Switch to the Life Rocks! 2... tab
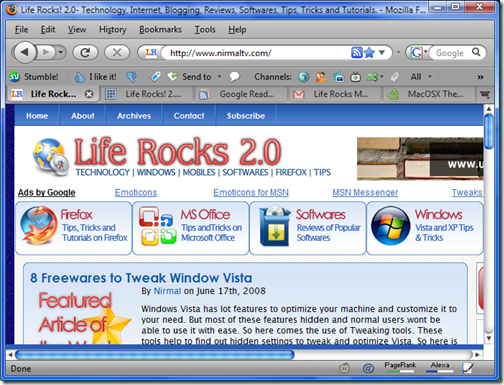This screenshot has height=385, width=504. [147, 94]
